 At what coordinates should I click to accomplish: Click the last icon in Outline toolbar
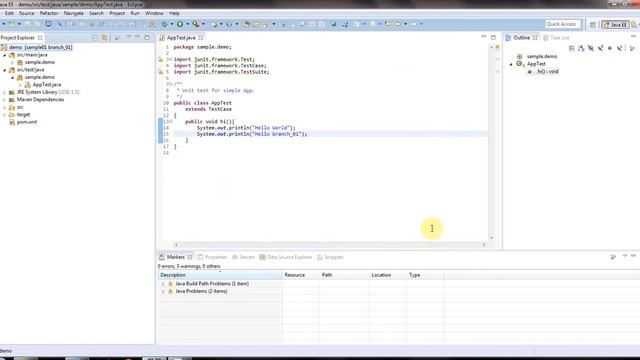click(x=632, y=48)
